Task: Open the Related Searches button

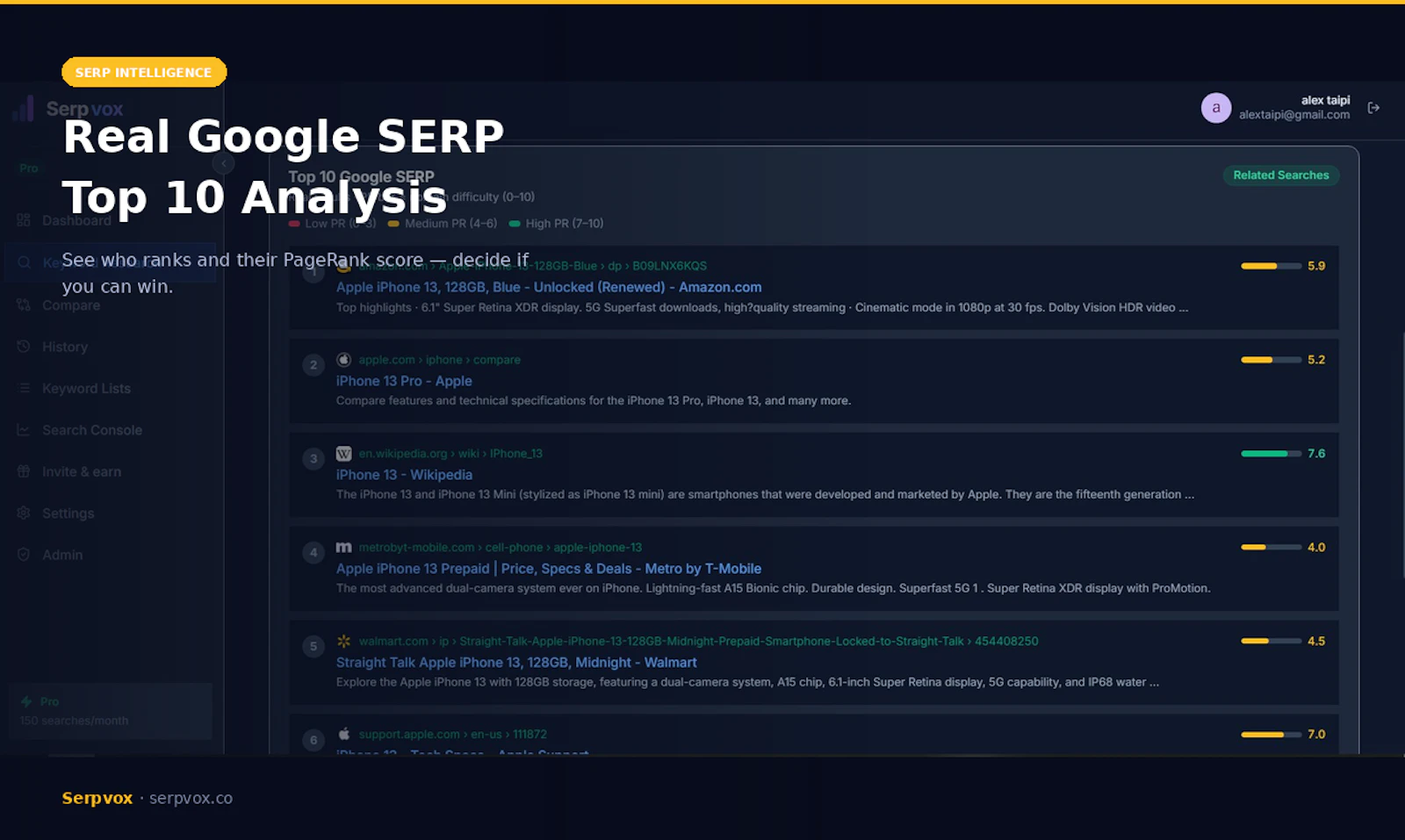Action: (1281, 176)
